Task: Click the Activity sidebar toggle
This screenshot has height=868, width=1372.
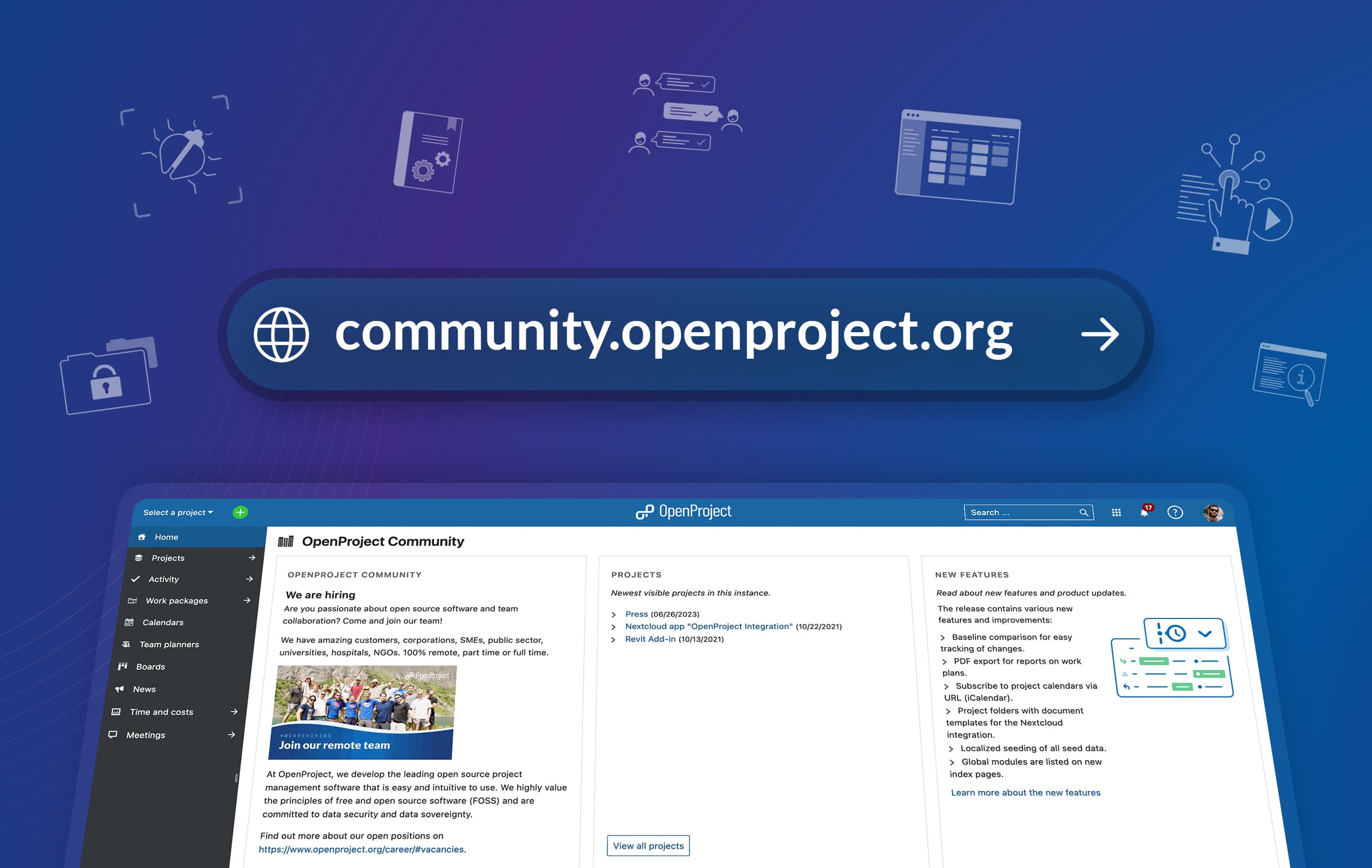Action: pos(248,578)
